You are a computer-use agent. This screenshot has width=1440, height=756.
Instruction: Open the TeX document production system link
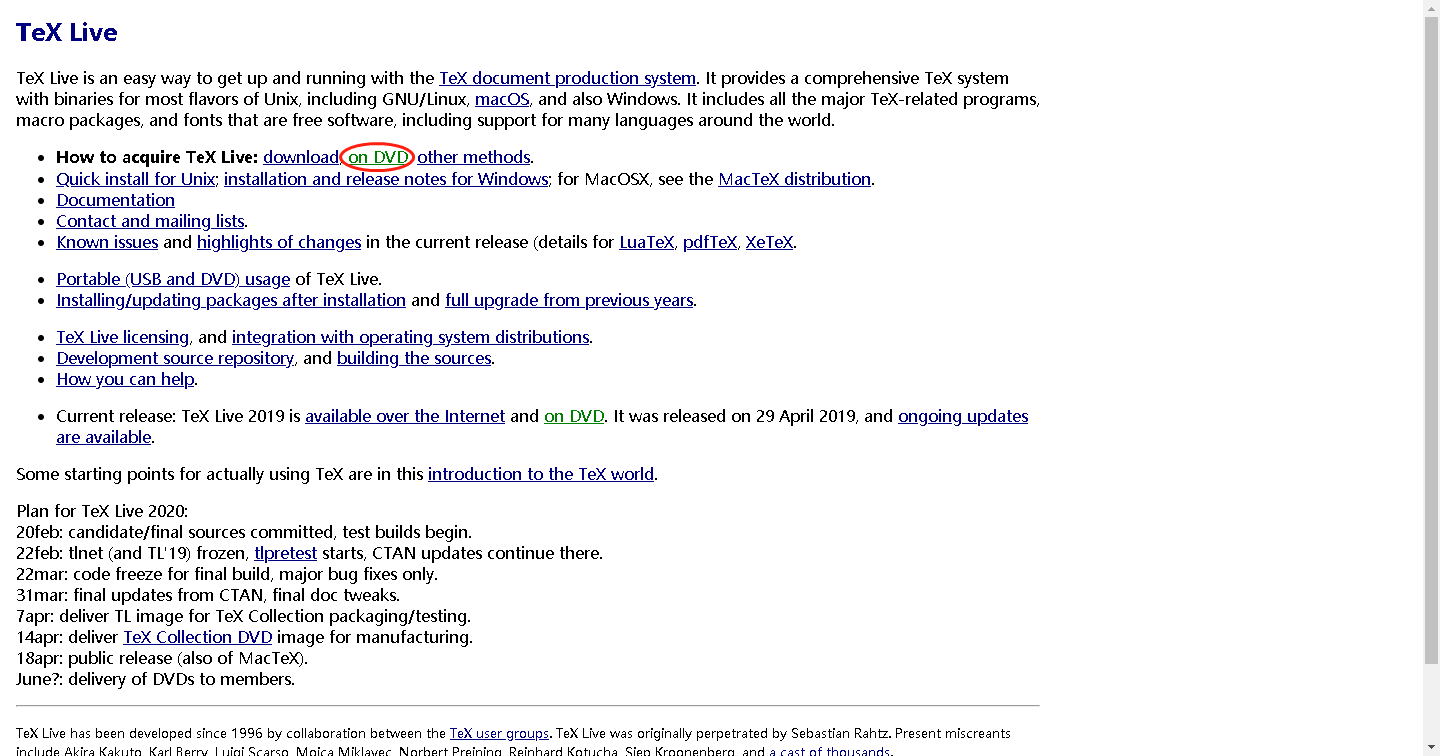[567, 78]
